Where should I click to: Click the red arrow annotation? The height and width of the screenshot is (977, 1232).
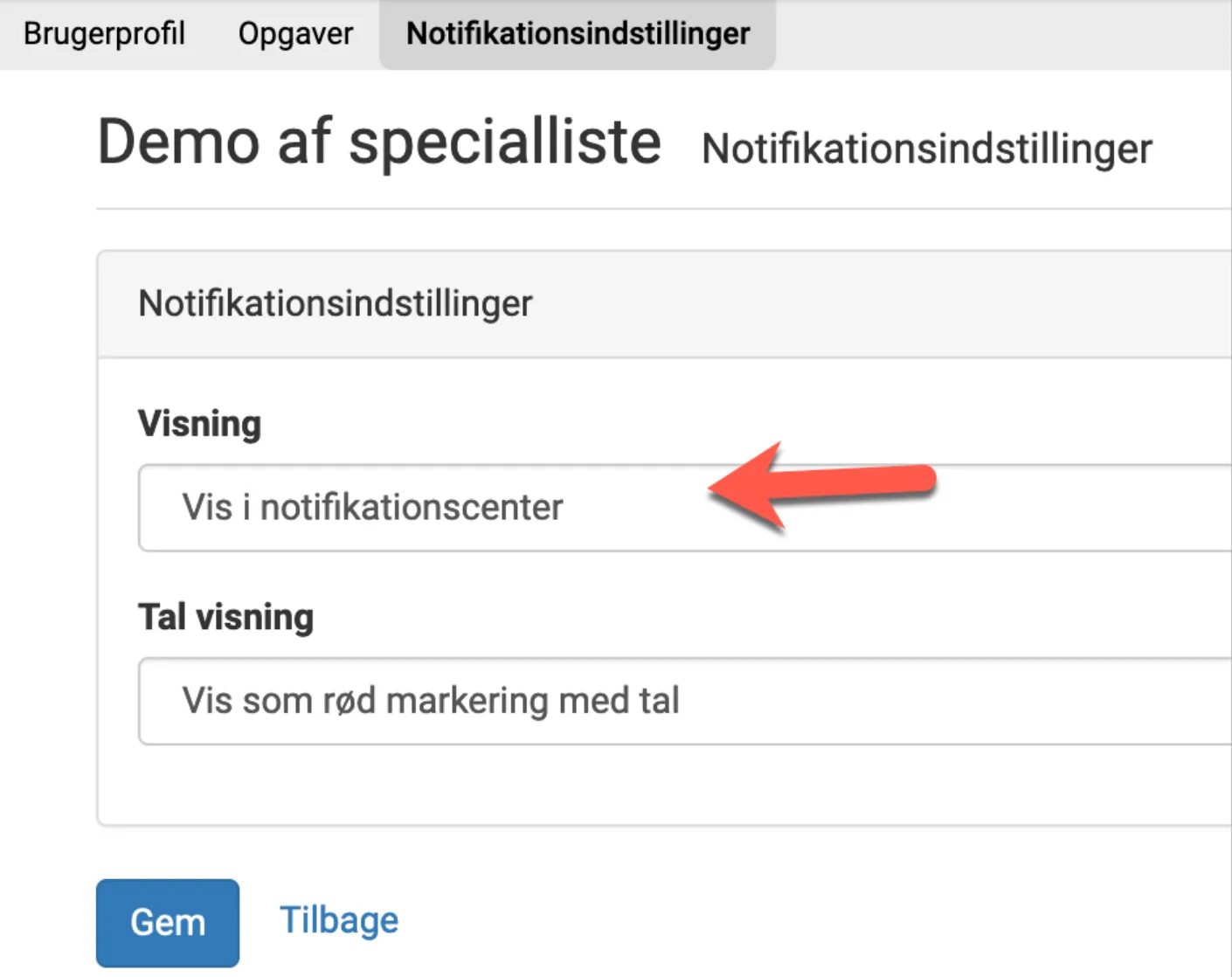[821, 485]
